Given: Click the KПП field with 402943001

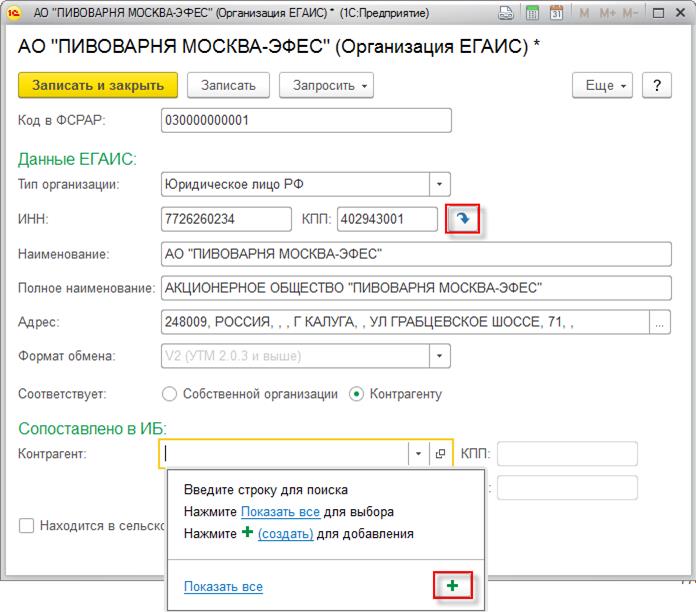Looking at the screenshot, I should (387, 219).
